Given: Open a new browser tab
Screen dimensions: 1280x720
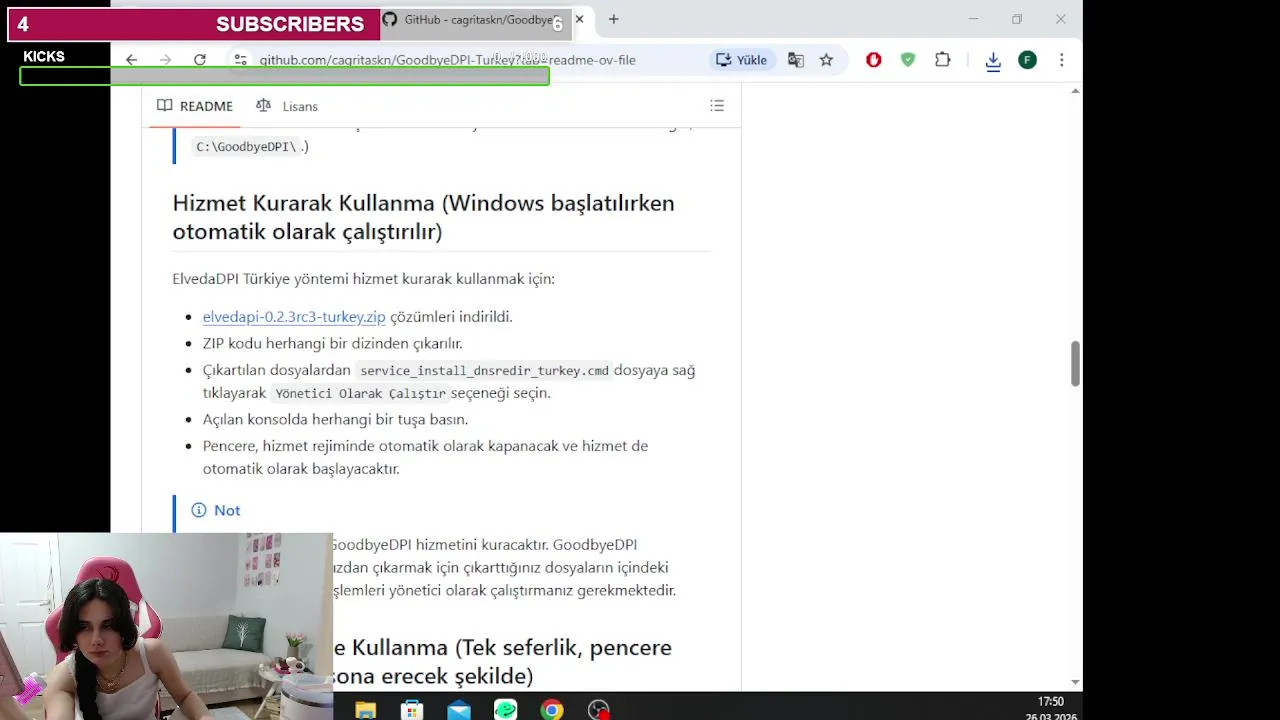Looking at the screenshot, I should tap(613, 19).
